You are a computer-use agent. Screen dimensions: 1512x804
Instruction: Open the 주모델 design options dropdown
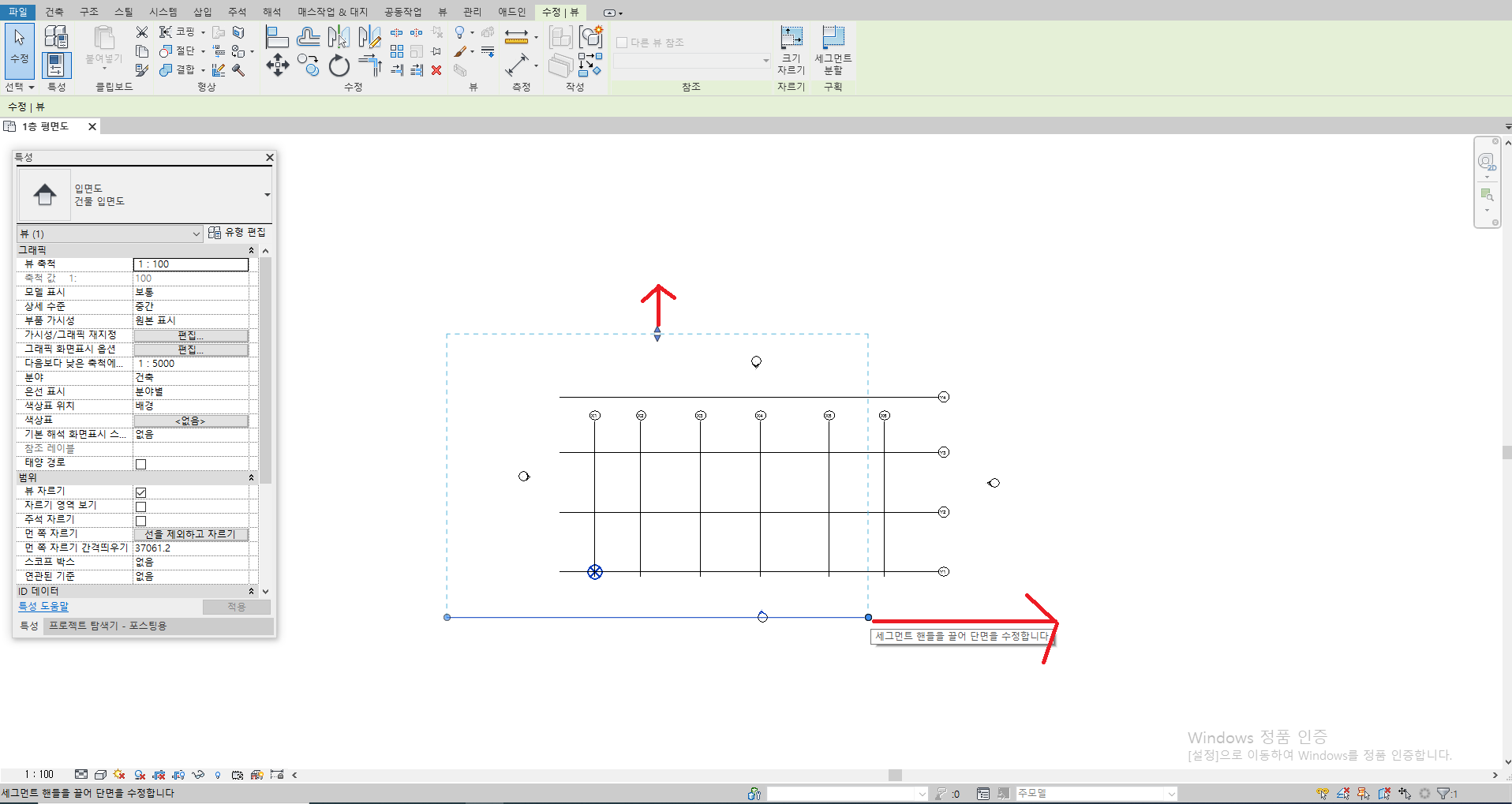[1171, 794]
